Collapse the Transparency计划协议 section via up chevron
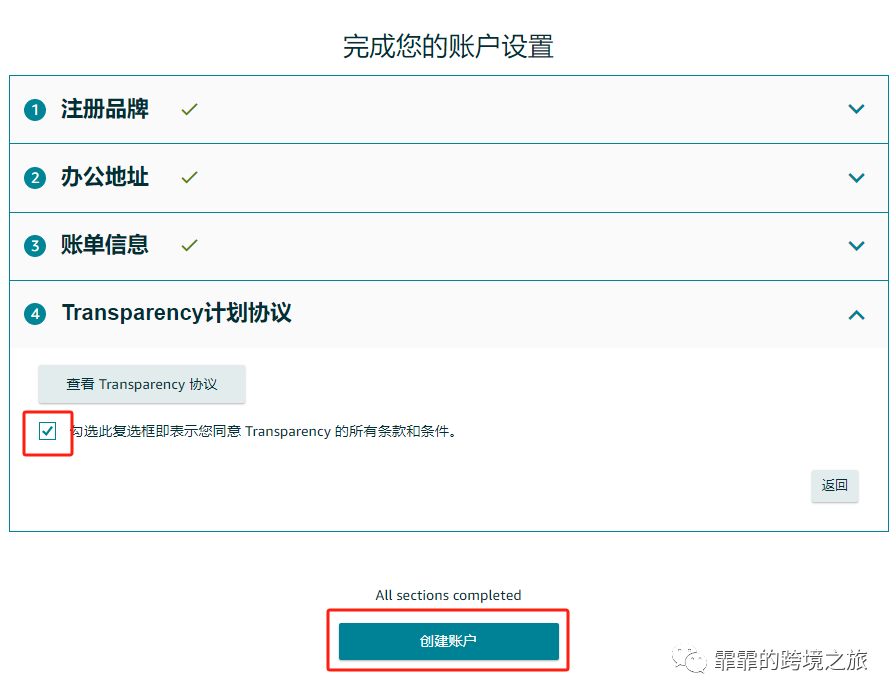This screenshot has width=896, height=699. [x=857, y=314]
